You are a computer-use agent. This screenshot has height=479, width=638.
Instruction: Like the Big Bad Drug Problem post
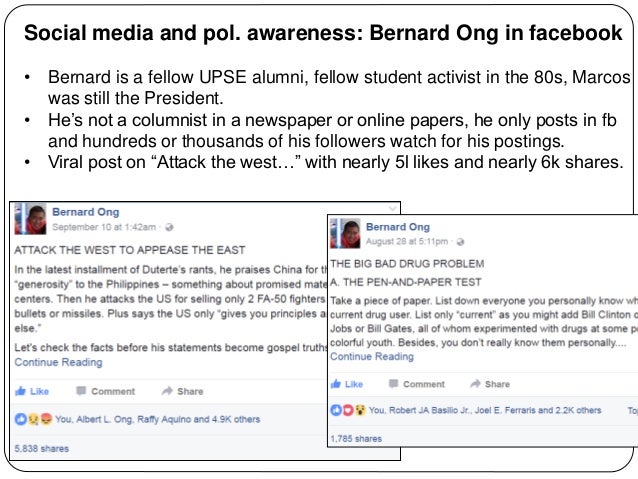pyautogui.click(x=347, y=384)
